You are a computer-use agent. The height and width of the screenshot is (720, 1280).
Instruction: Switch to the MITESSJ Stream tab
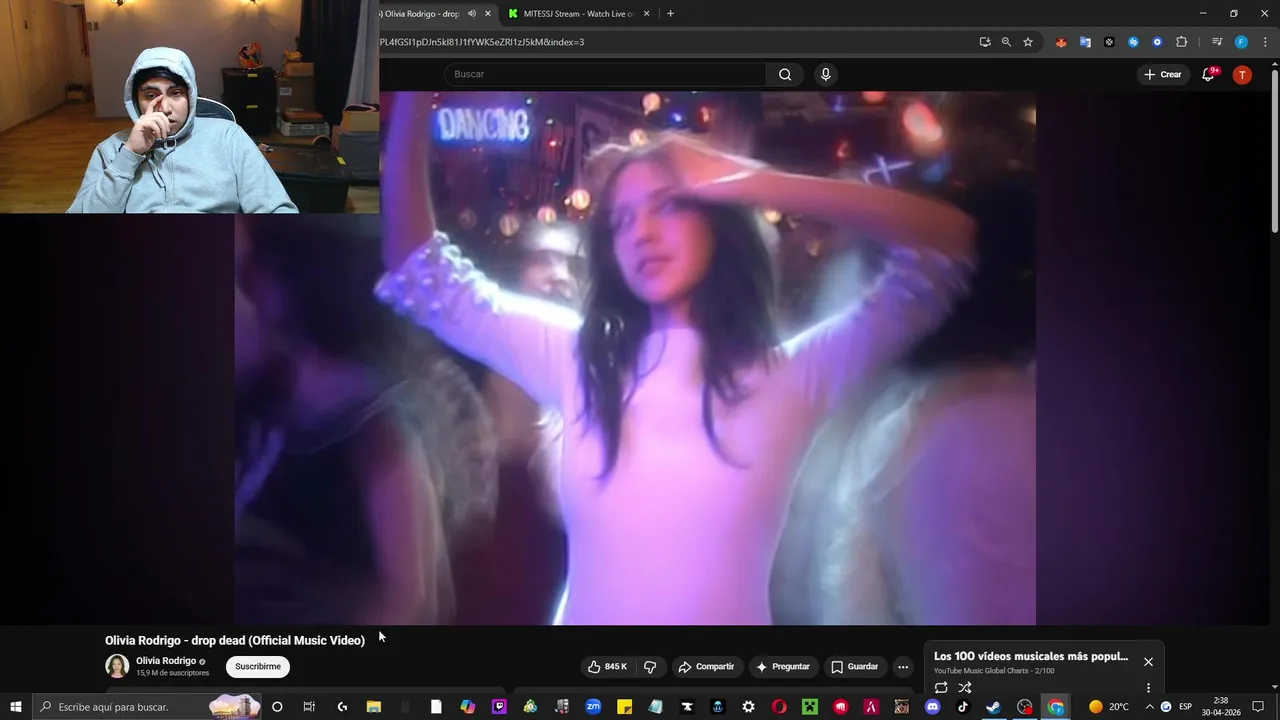point(580,14)
